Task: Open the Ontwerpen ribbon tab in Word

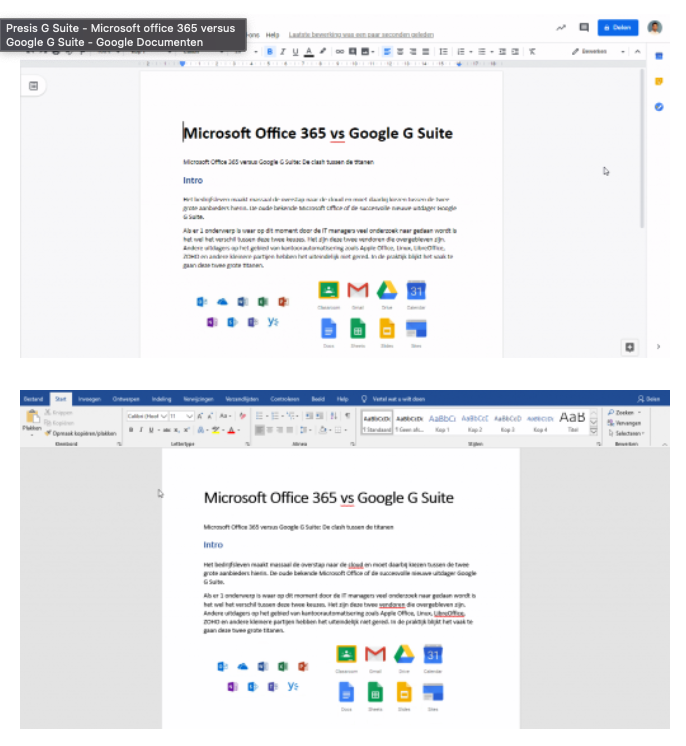Action: pos(126,398)
